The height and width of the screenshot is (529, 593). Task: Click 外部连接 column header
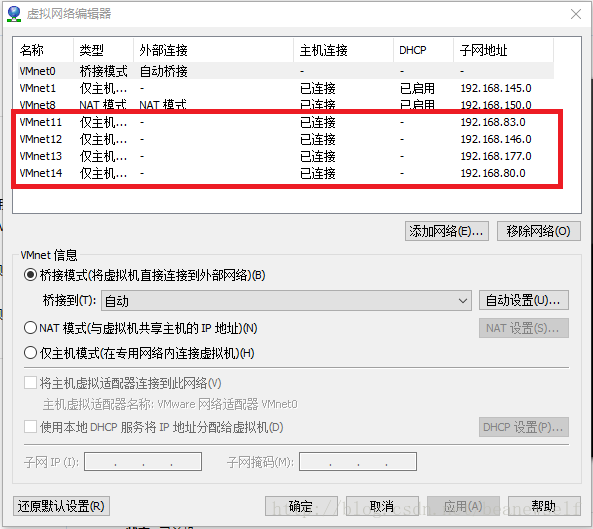tap(213, 50)
